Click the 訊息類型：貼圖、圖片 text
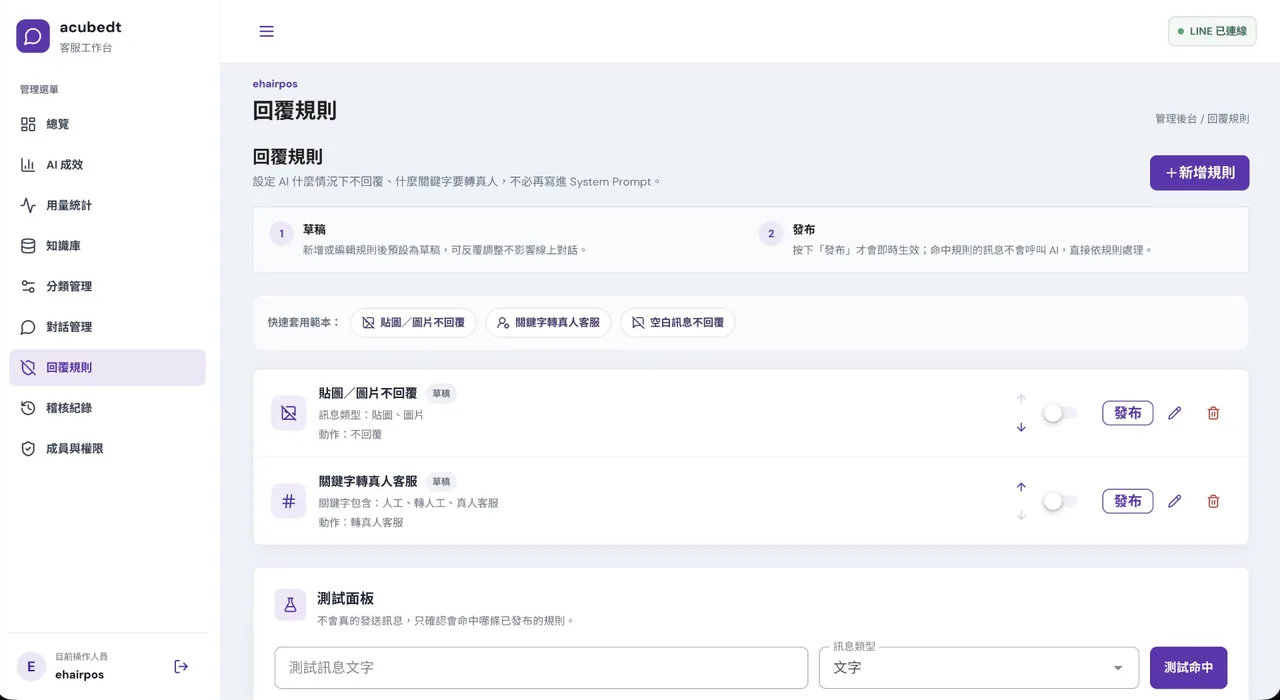Image resolution: width=1280 pixels, height=700 pixels. click(371, 414)
